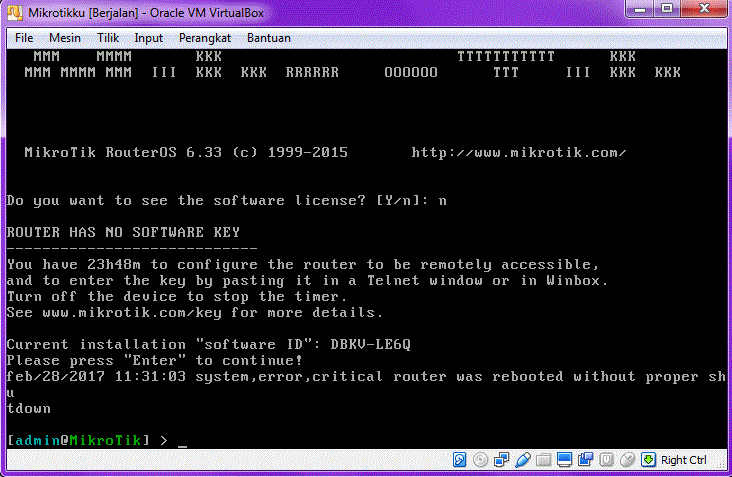Click the CPU virtualization status icon

point(606,460)
